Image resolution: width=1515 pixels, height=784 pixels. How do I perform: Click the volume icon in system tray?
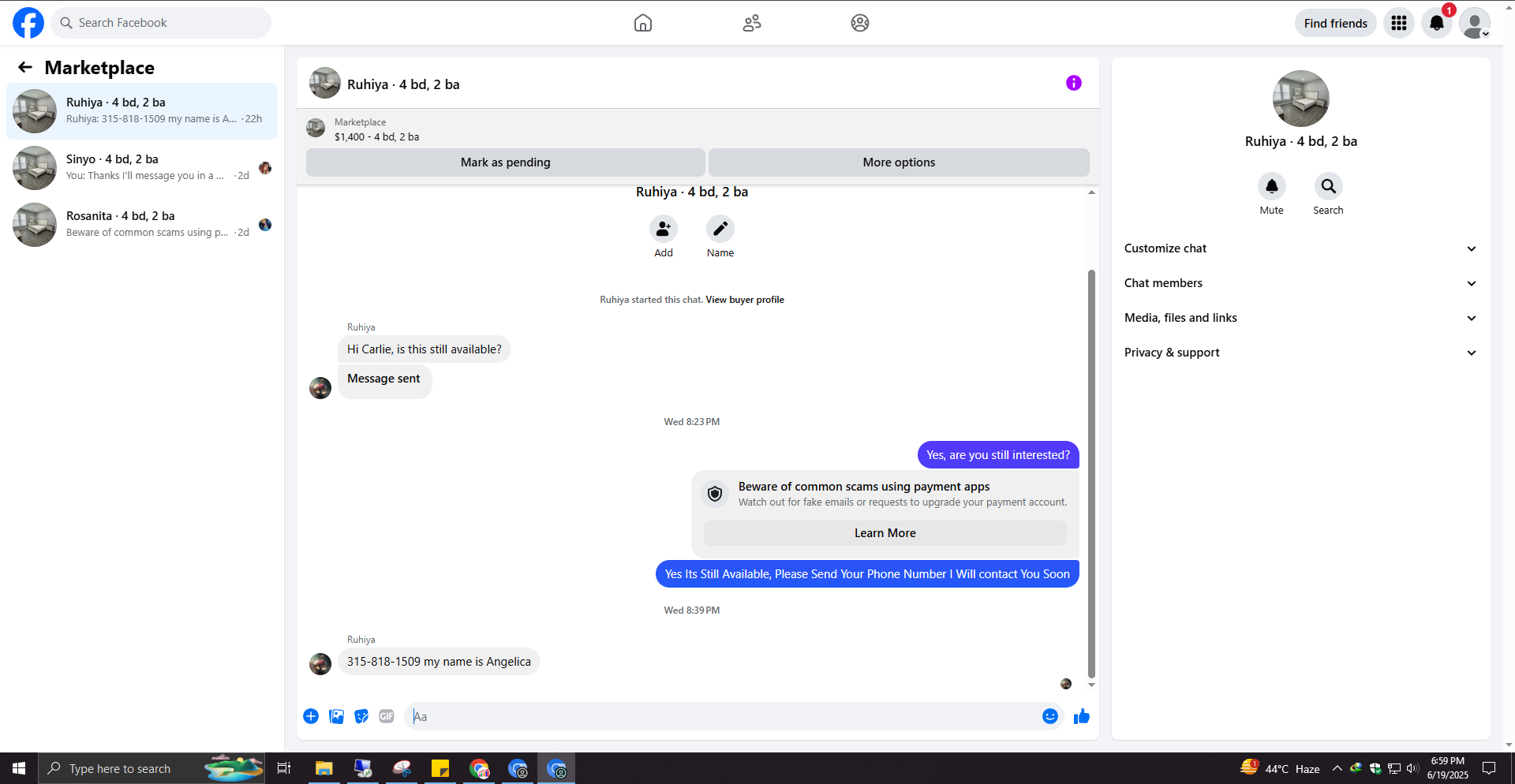click(x=1412, y=768)
